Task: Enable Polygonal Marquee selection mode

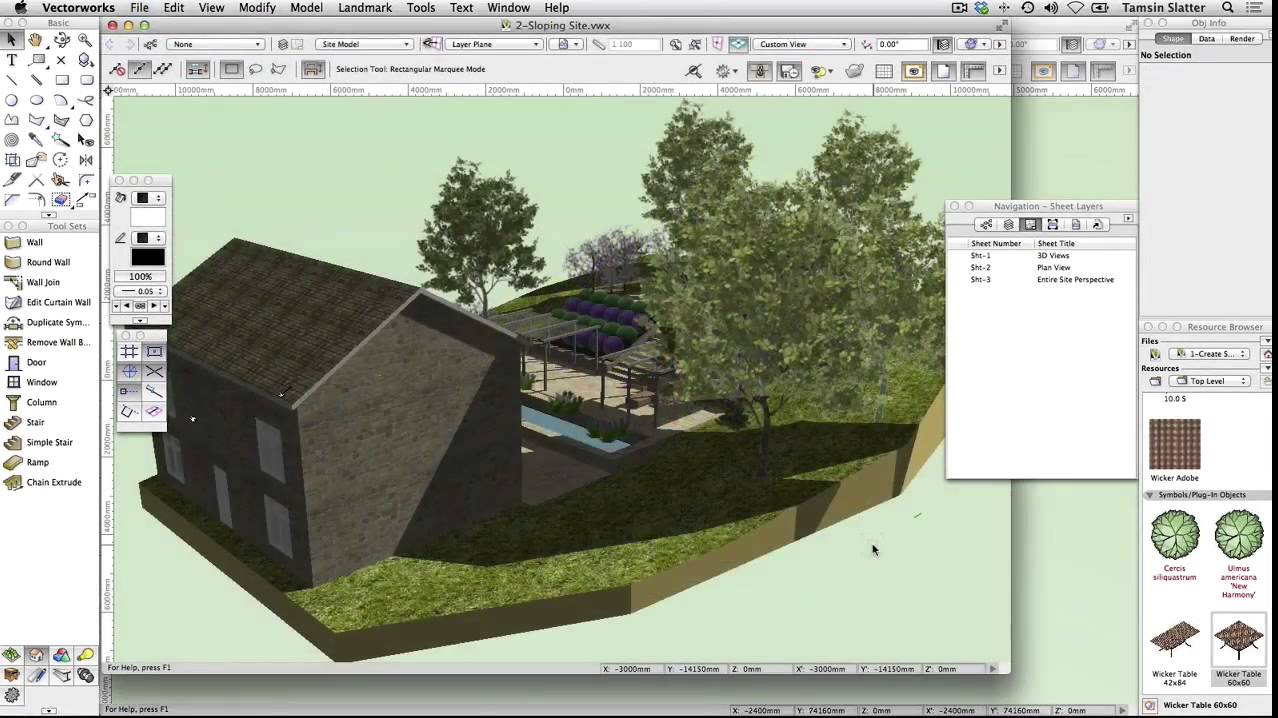Action: [x=279, y=69]
